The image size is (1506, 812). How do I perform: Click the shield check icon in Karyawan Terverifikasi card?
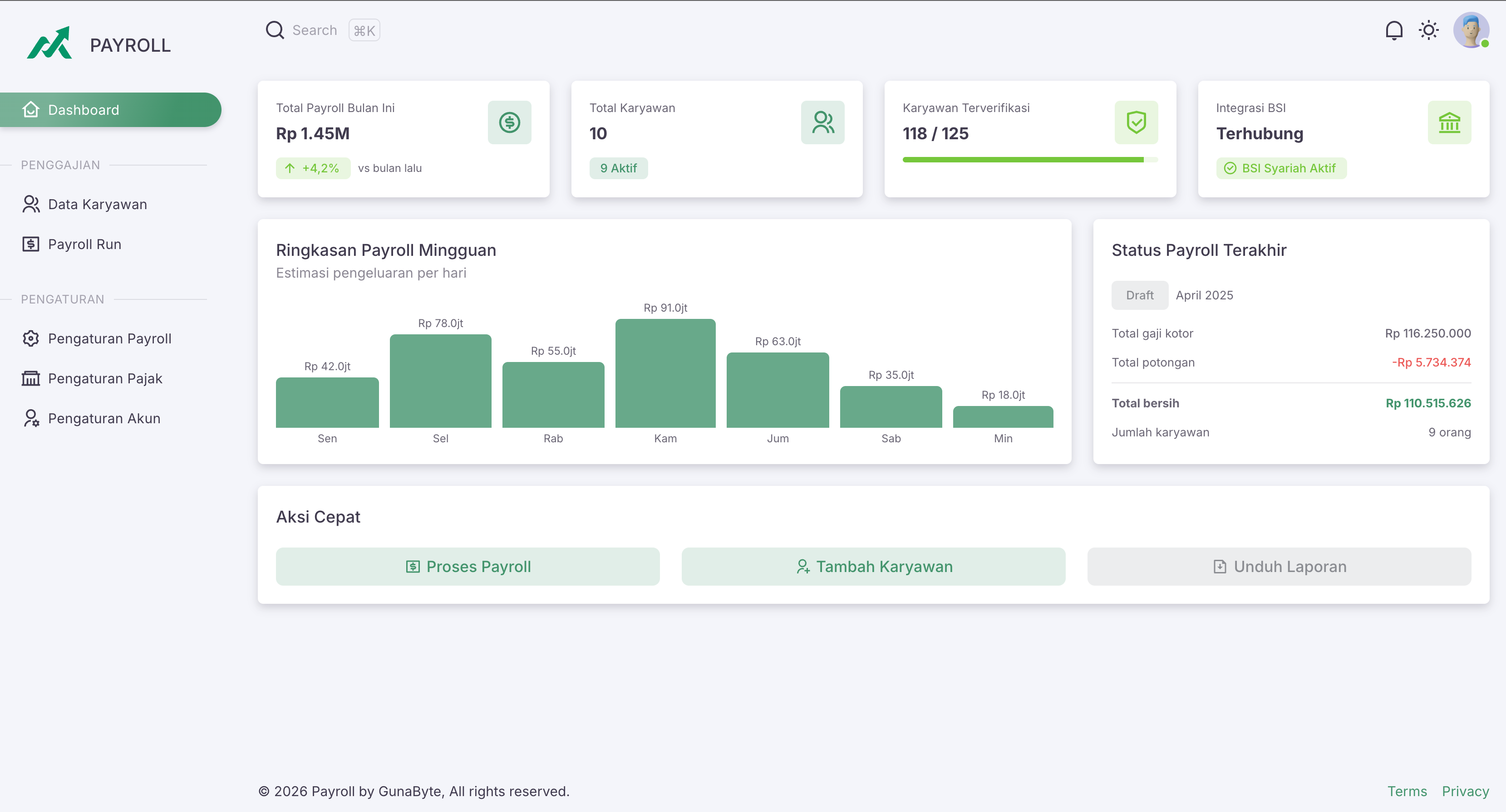(1136, 122)
